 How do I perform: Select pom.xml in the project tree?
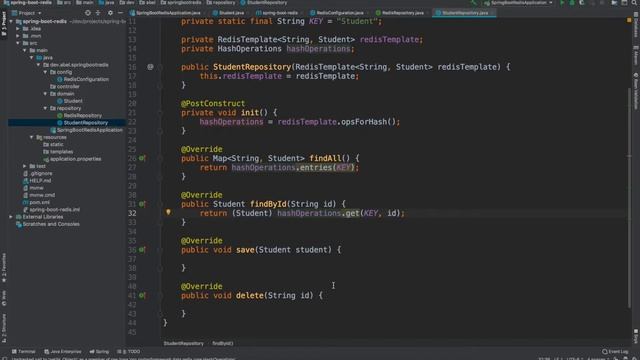click(37, 202)
